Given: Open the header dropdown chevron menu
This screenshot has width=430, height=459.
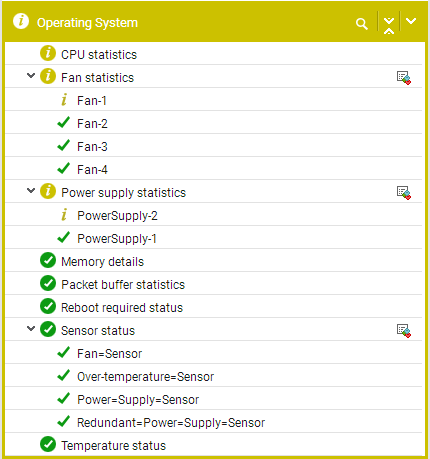Looking at the screenshot, I should 411,21.
